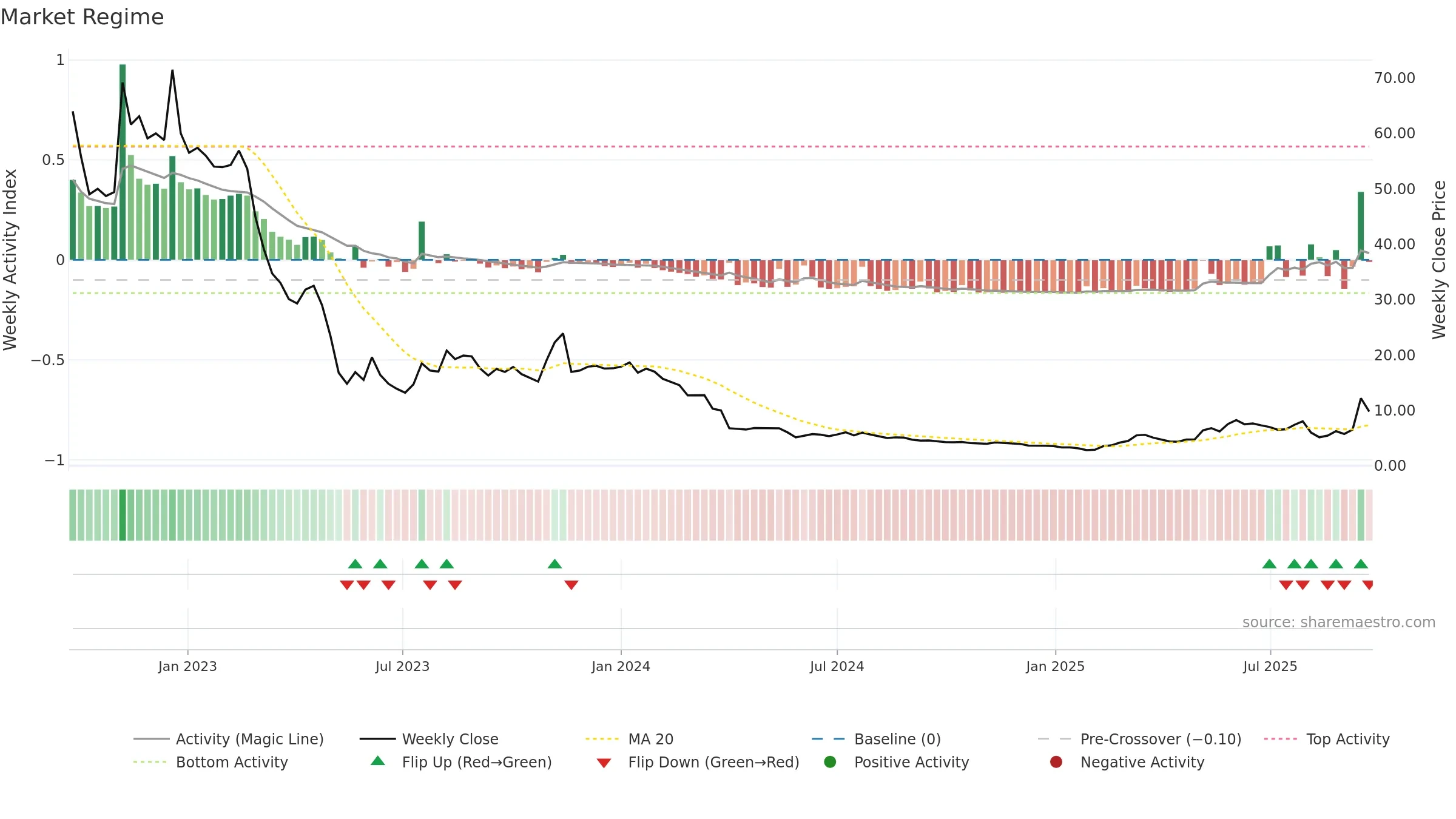Click the Positive Activity green circle icon
The height and width of the screenshot is (819, 1456).
(830, 762)
